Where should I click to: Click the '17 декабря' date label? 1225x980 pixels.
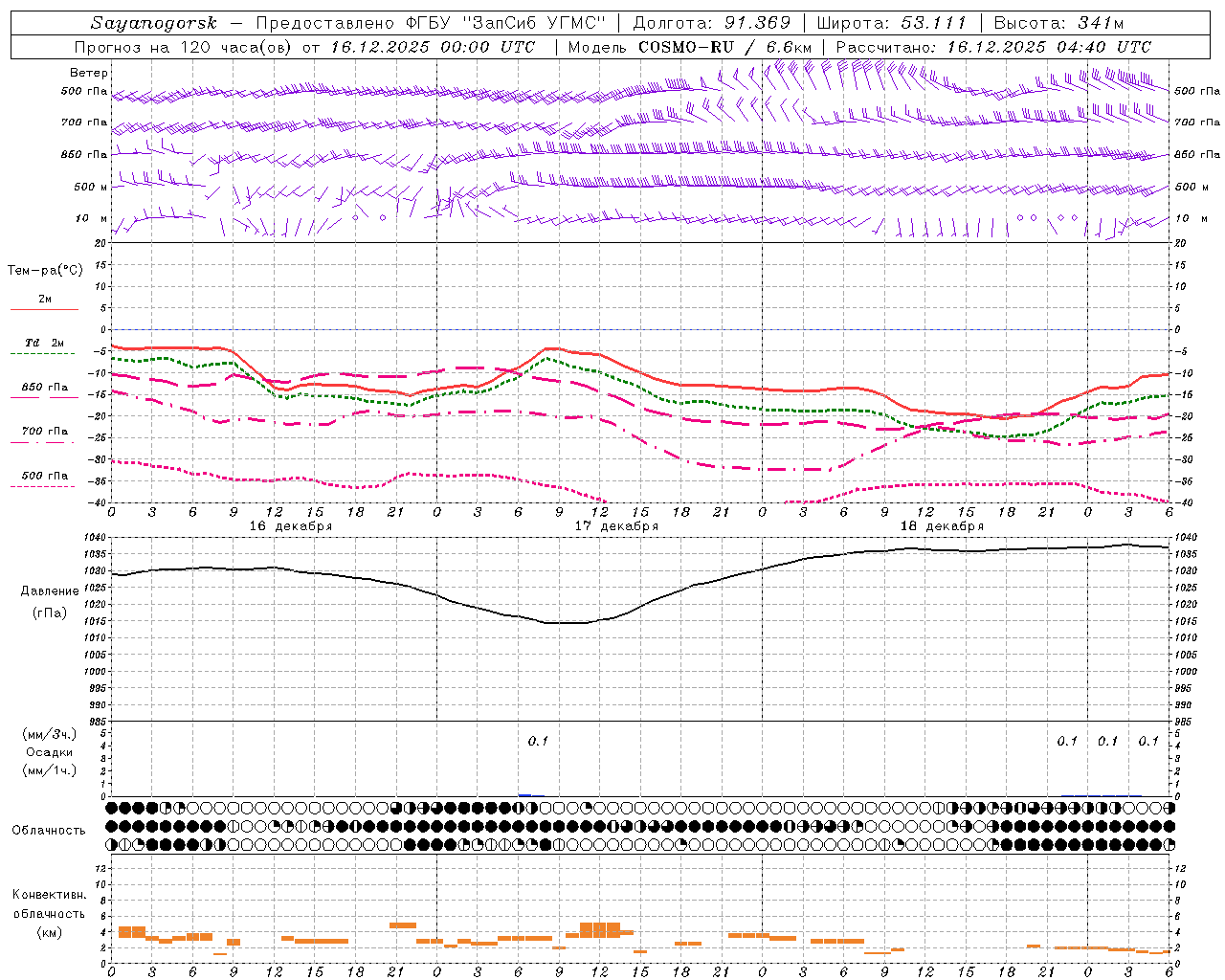point(616,526)
